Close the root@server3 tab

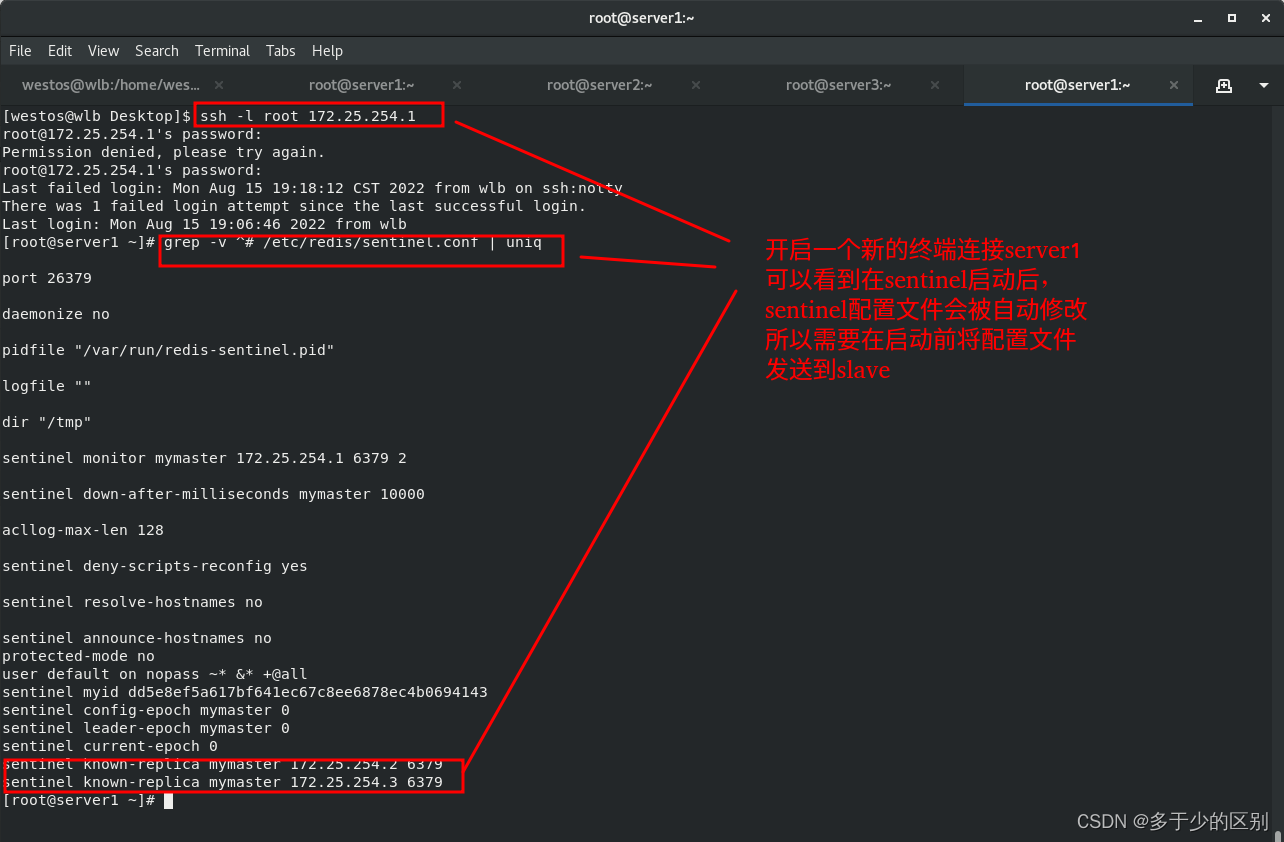click(x=936, y=85)
